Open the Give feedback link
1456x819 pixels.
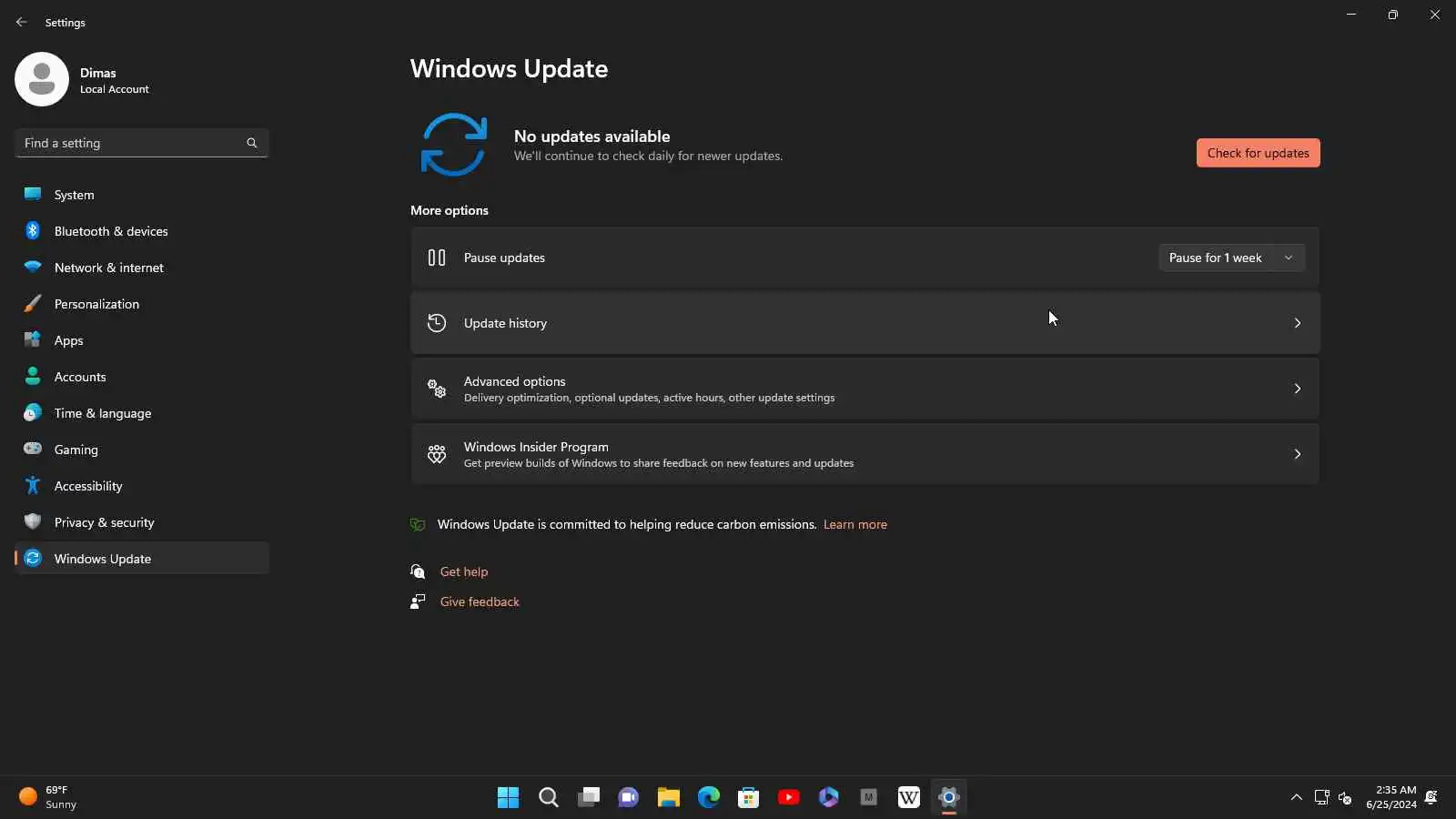pos(480,602)
